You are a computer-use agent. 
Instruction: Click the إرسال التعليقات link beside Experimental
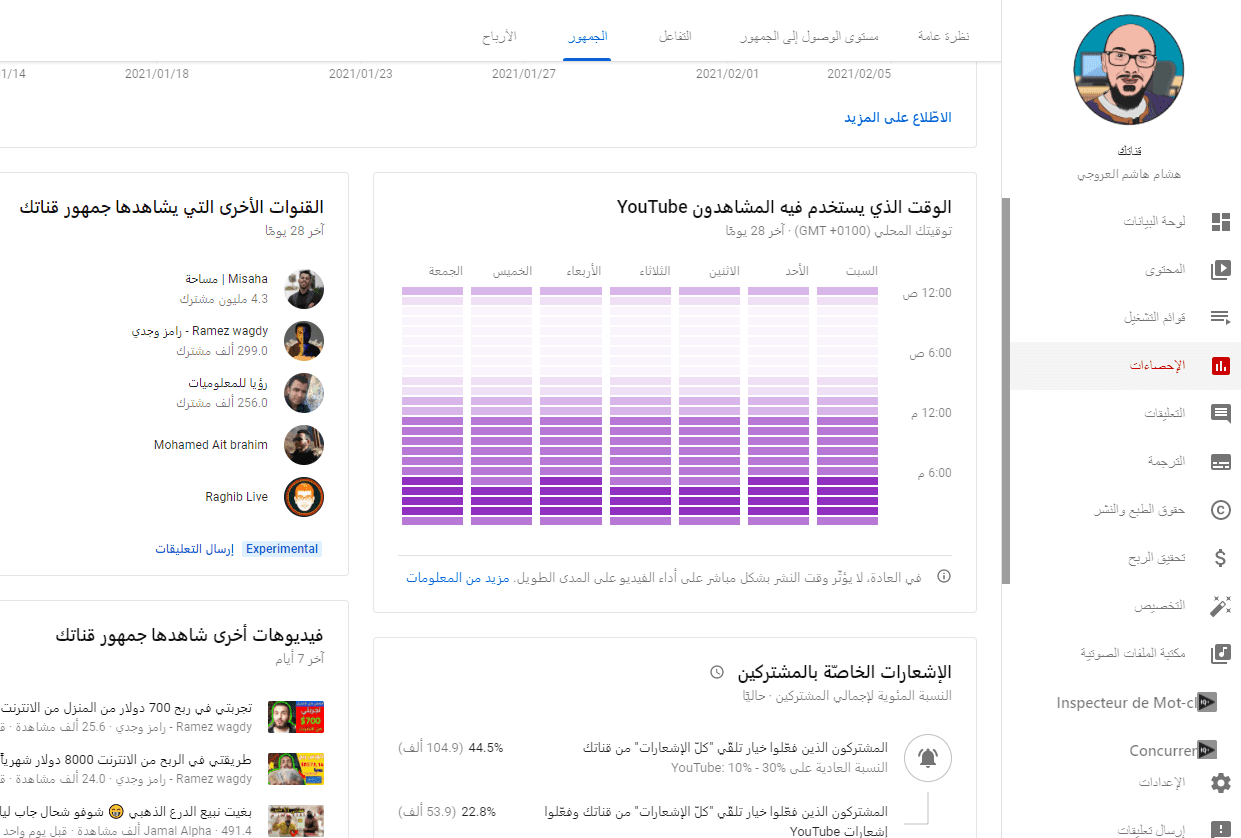coord(194,549)
